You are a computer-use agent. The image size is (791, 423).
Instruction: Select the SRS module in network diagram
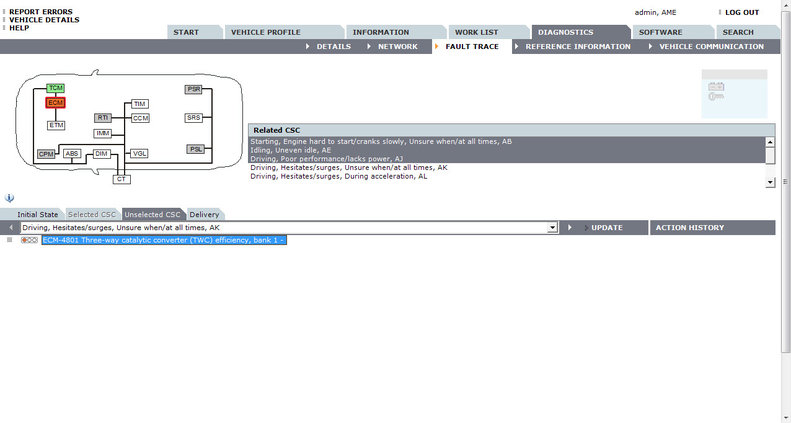pyautogui.click(x=194, y=118)
